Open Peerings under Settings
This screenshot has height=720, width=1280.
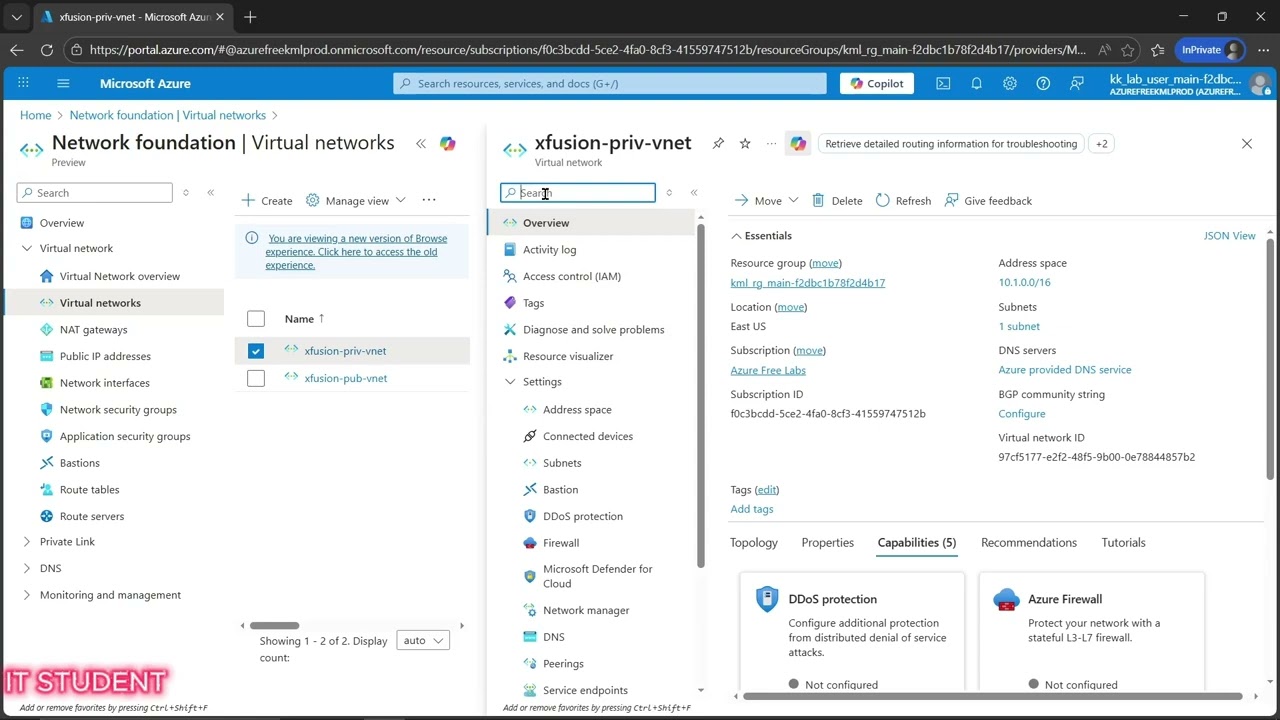tap(563, 664)
